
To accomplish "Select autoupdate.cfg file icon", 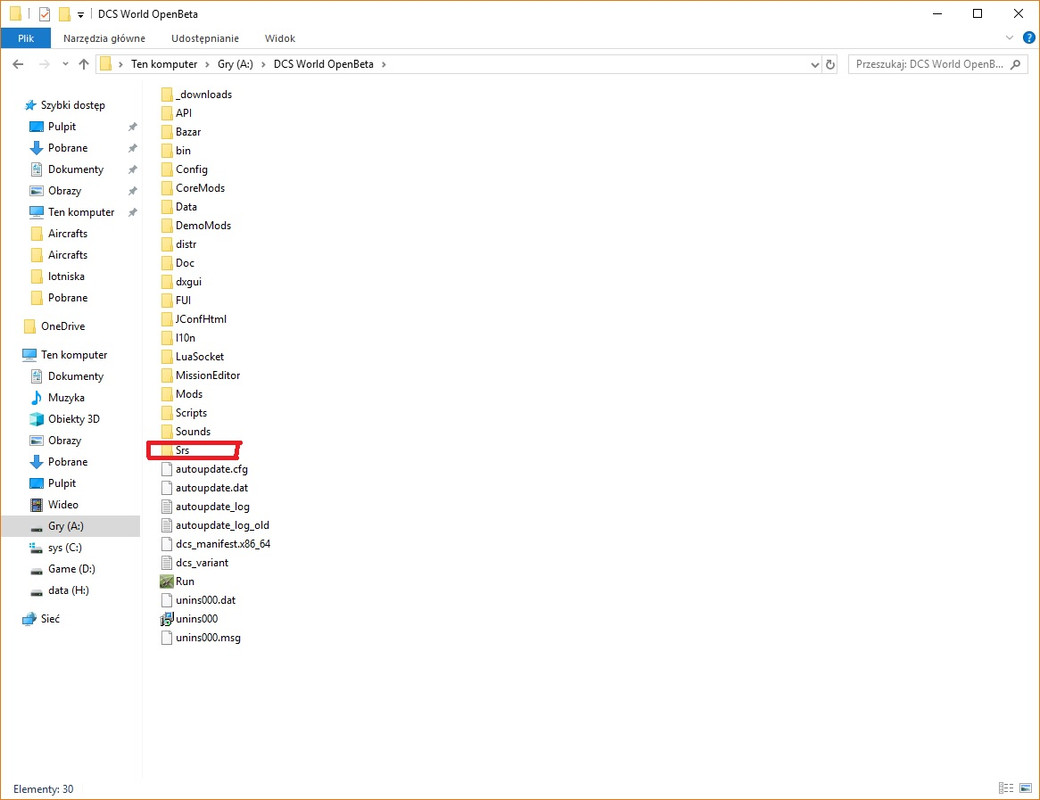I will click(x=166, y=469).
